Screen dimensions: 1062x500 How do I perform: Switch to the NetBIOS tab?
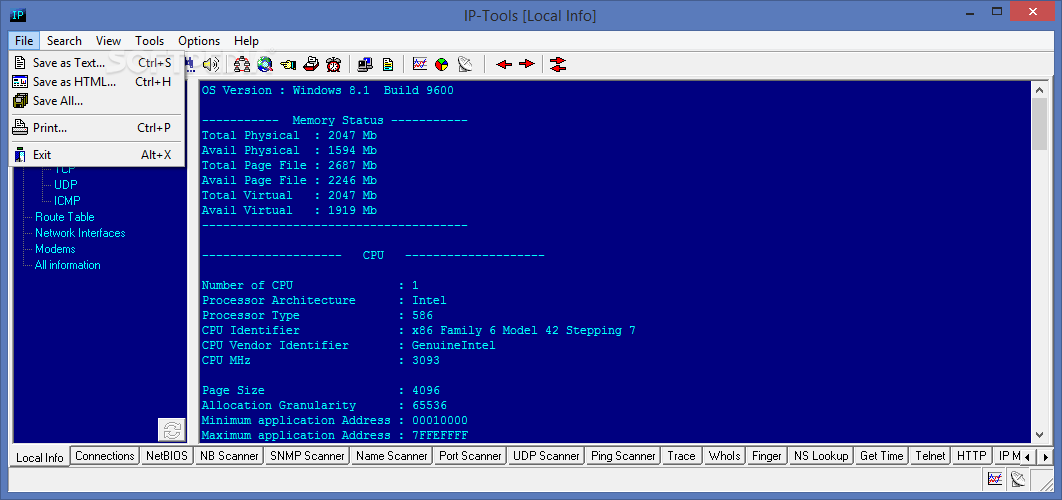click(167, 456)
